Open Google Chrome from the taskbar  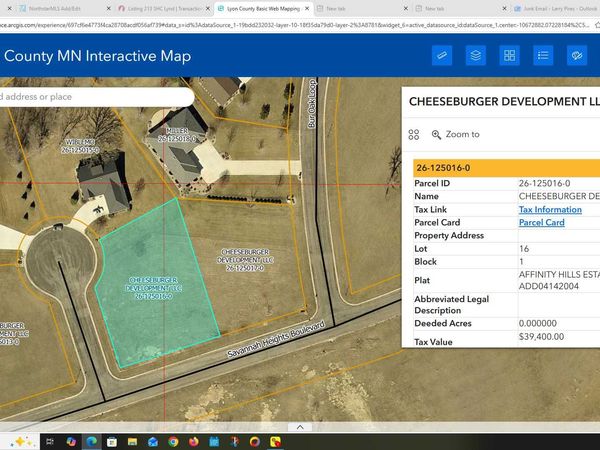172,441
